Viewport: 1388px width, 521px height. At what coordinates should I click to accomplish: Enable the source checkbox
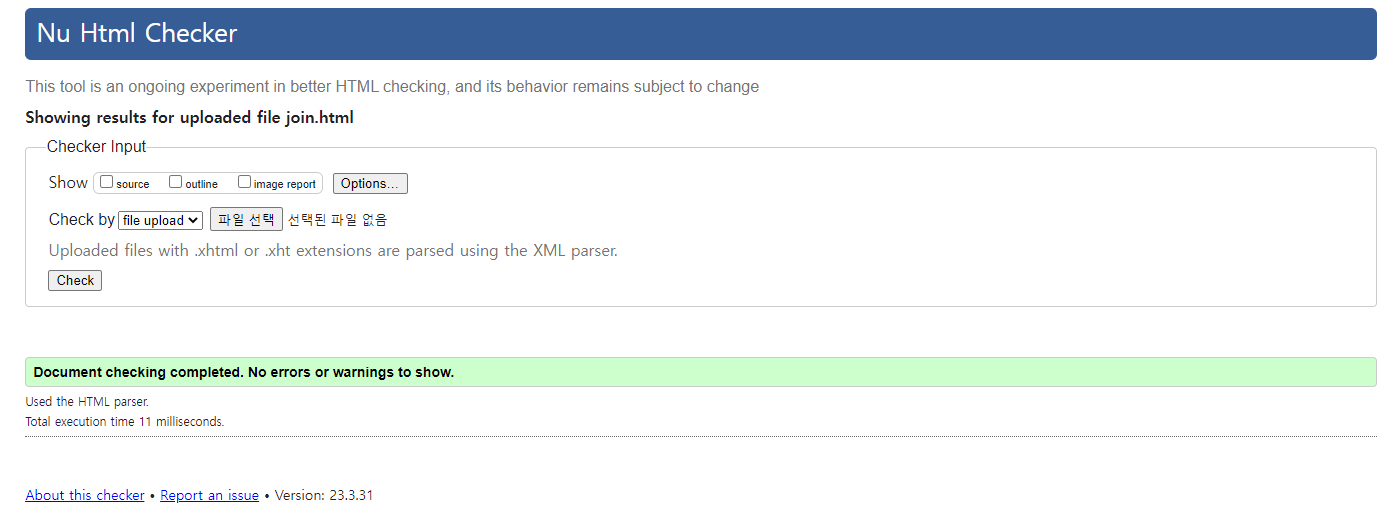107,182
